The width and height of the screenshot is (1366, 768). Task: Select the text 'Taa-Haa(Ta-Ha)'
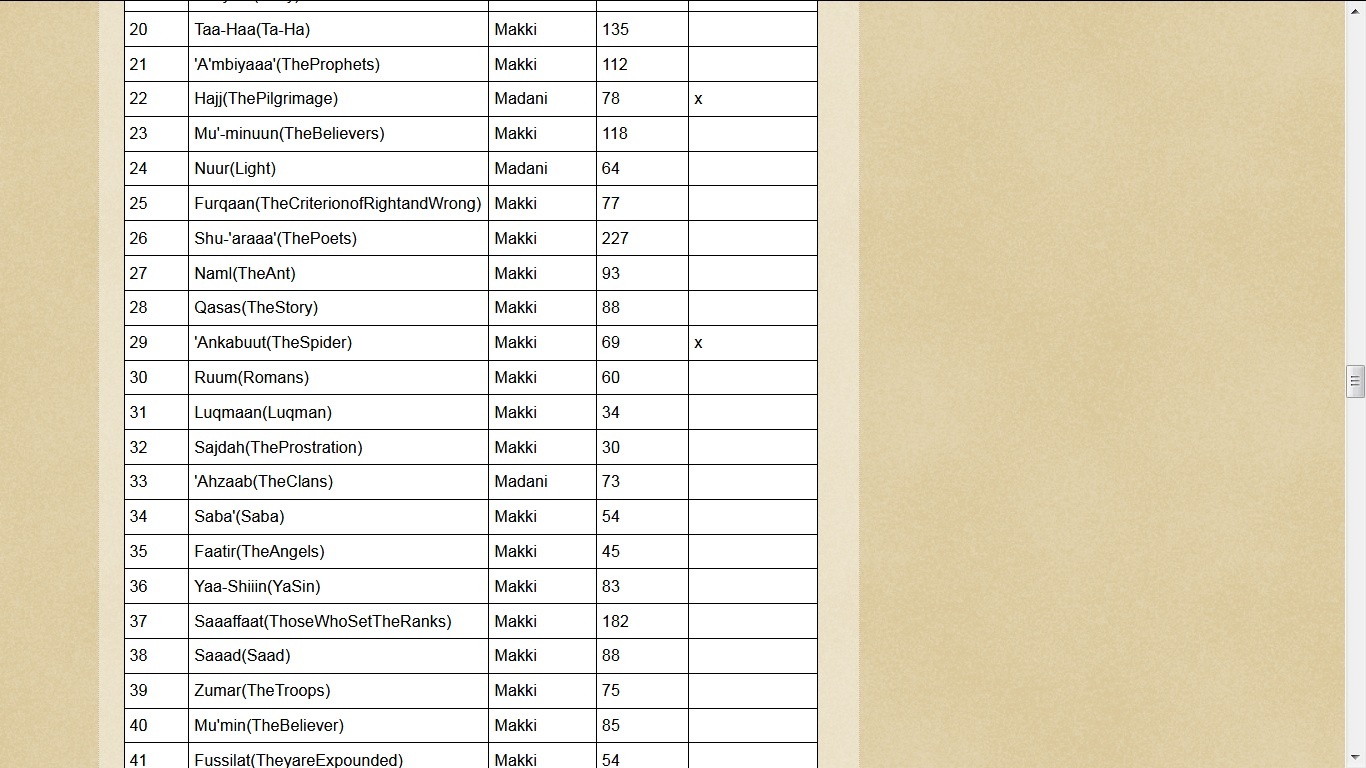(x=252, y=30)
